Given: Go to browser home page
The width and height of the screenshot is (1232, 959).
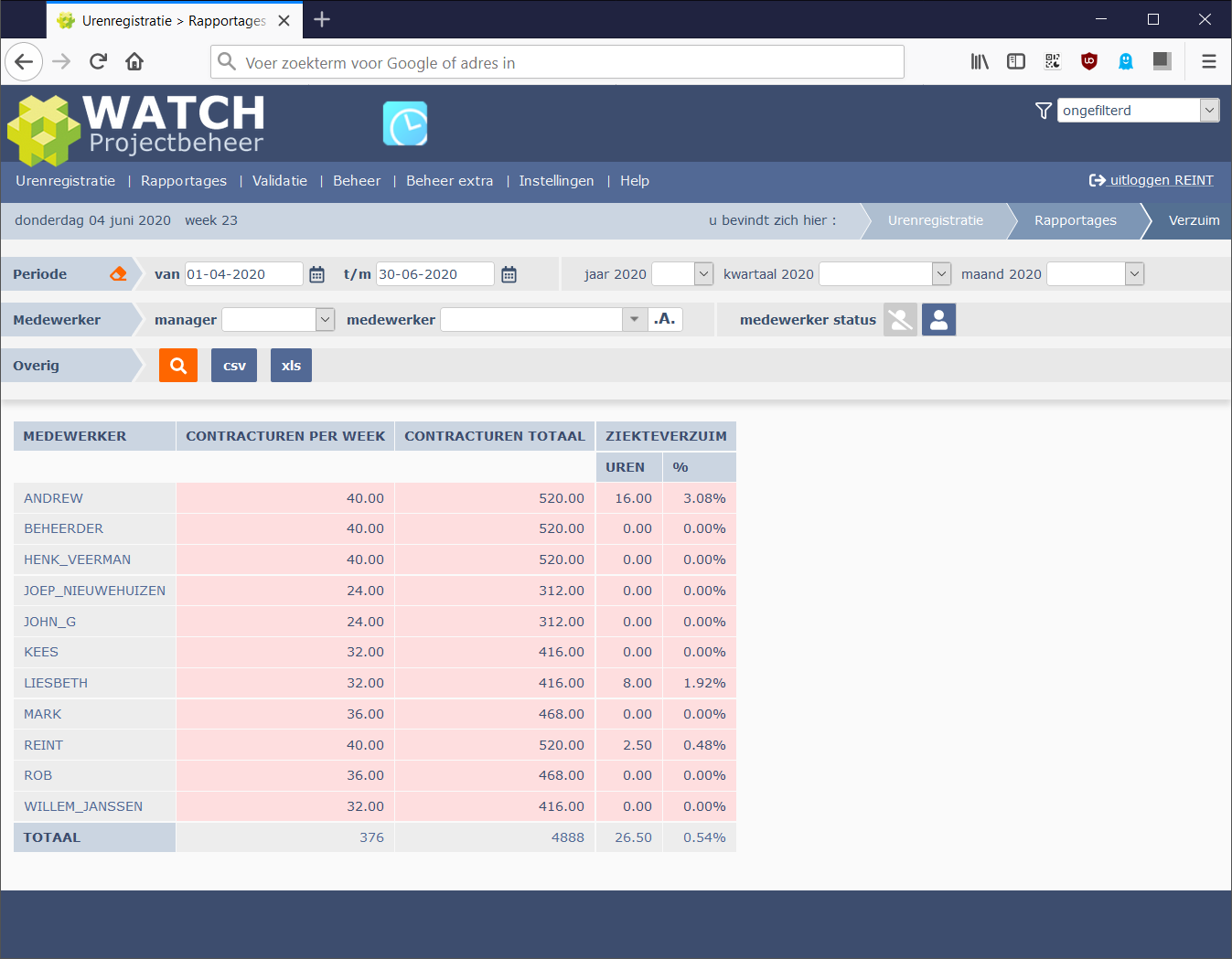Looking at the screenshot, I should click(x=134, y=61).
